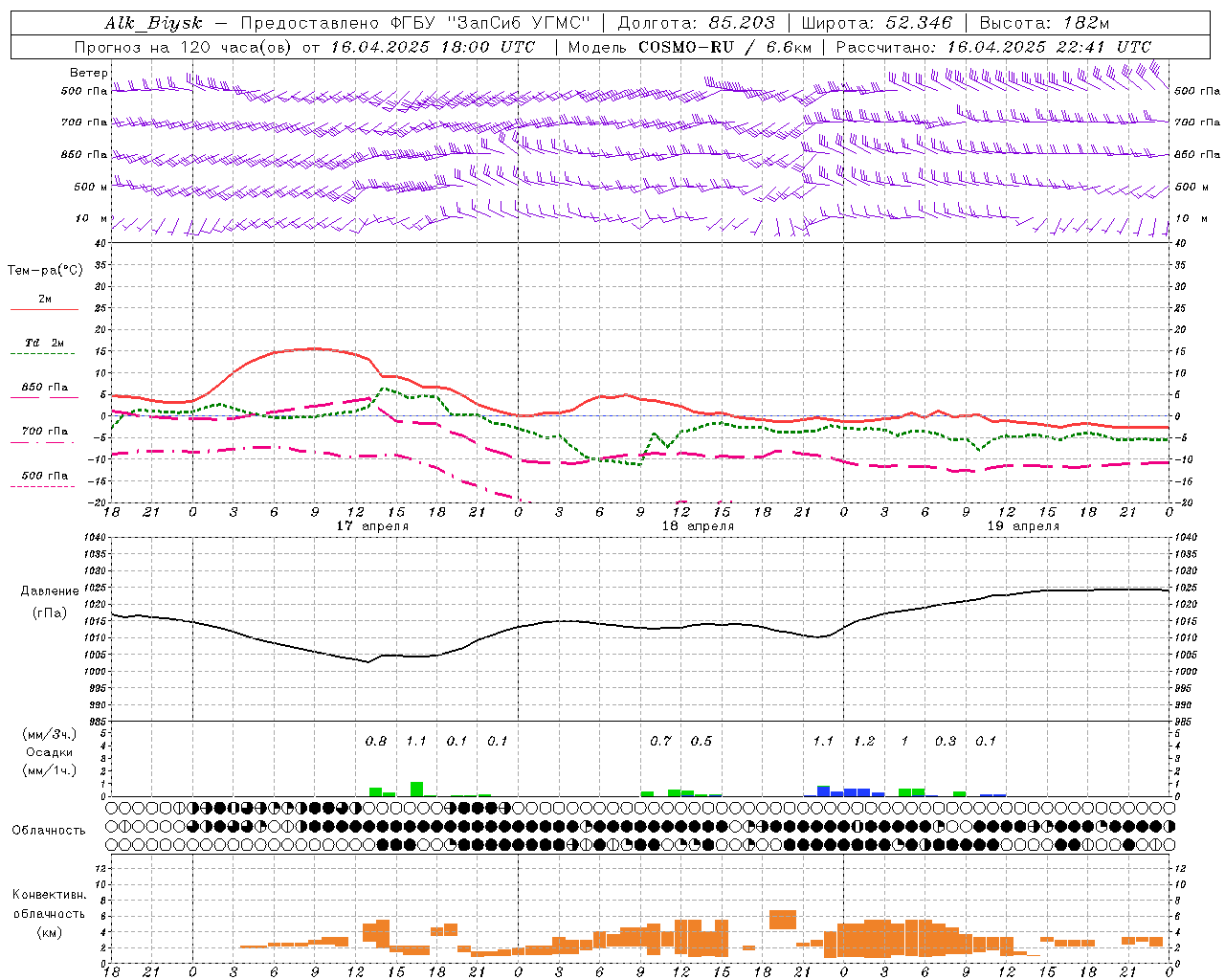Click the '(мм/1ч.)' precipitation unit label
This screenshot has height=980, width=1225.
pyautogui.click(x=49, y=770)
